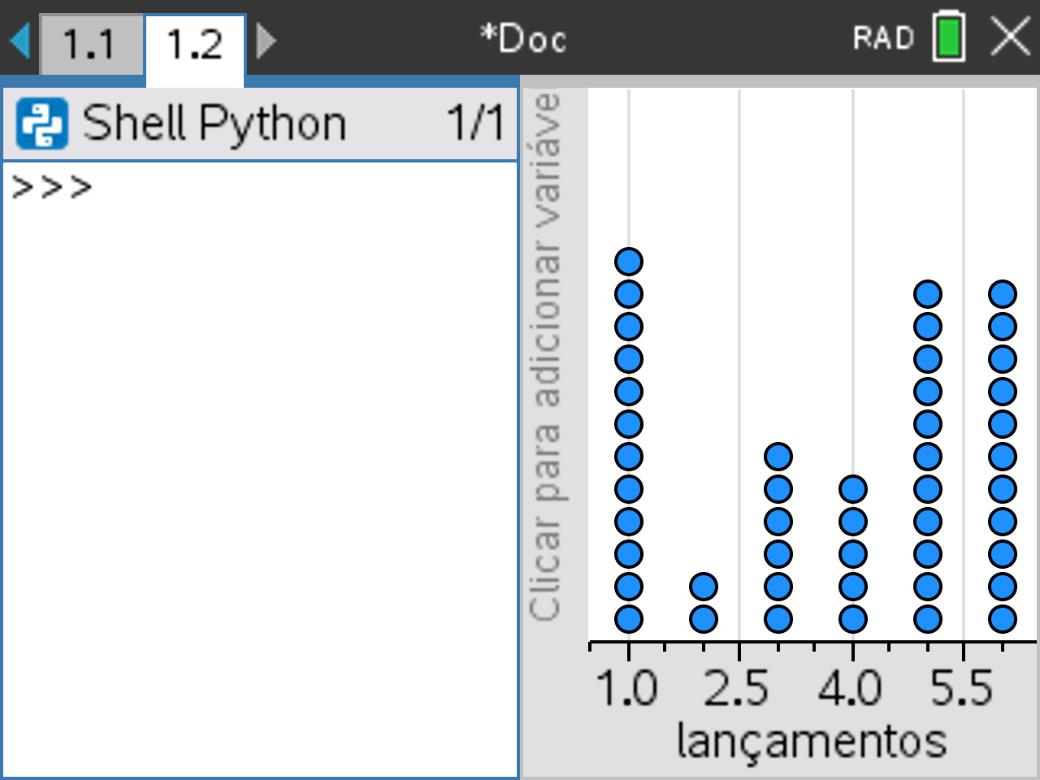Select the top dot of the value-5 column
1040x780 pixels.
pyautogui.click(x=928, y=294)
